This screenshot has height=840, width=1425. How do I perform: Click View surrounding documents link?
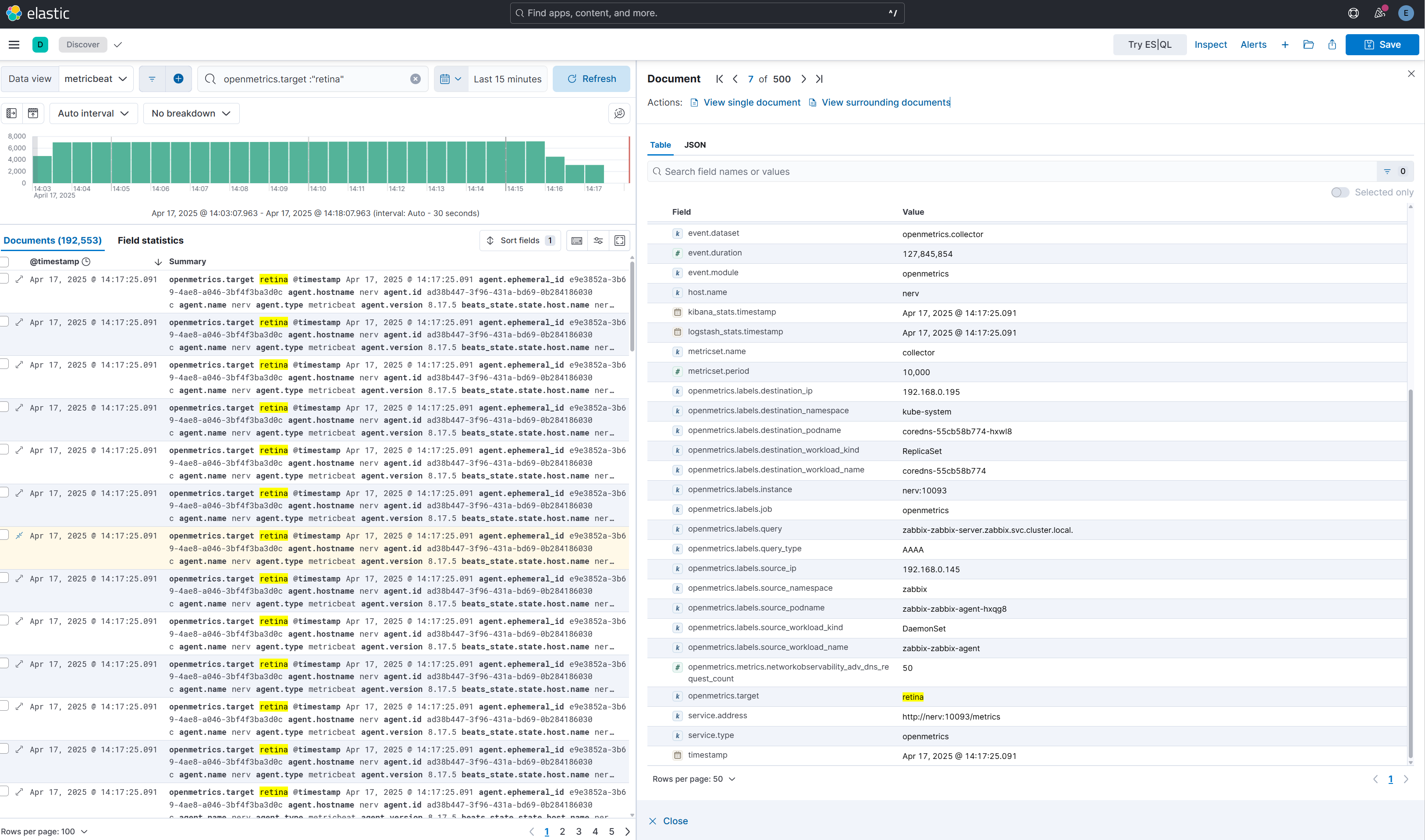click(x=885, y=103)
